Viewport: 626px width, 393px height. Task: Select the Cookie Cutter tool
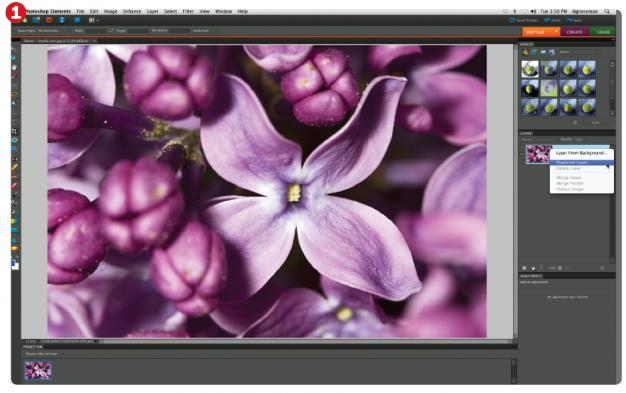click(14, 140)
